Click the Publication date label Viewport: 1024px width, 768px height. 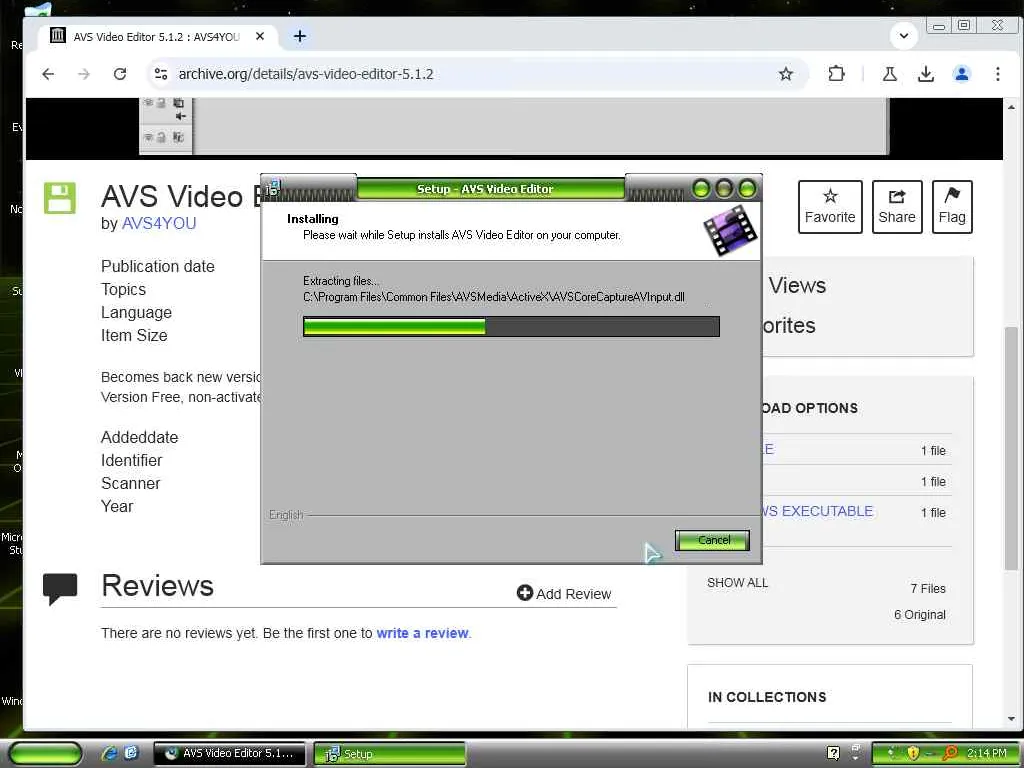(157, 266)
